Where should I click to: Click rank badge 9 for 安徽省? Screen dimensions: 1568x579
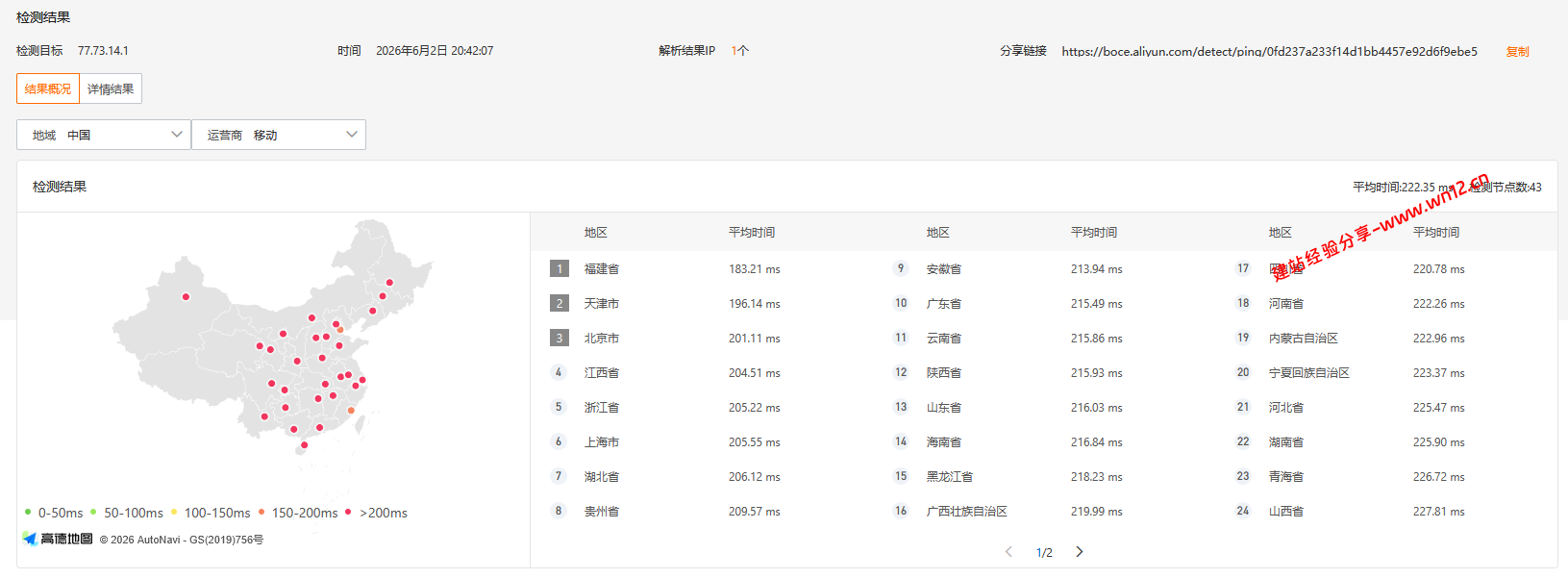tap(901, 268)
